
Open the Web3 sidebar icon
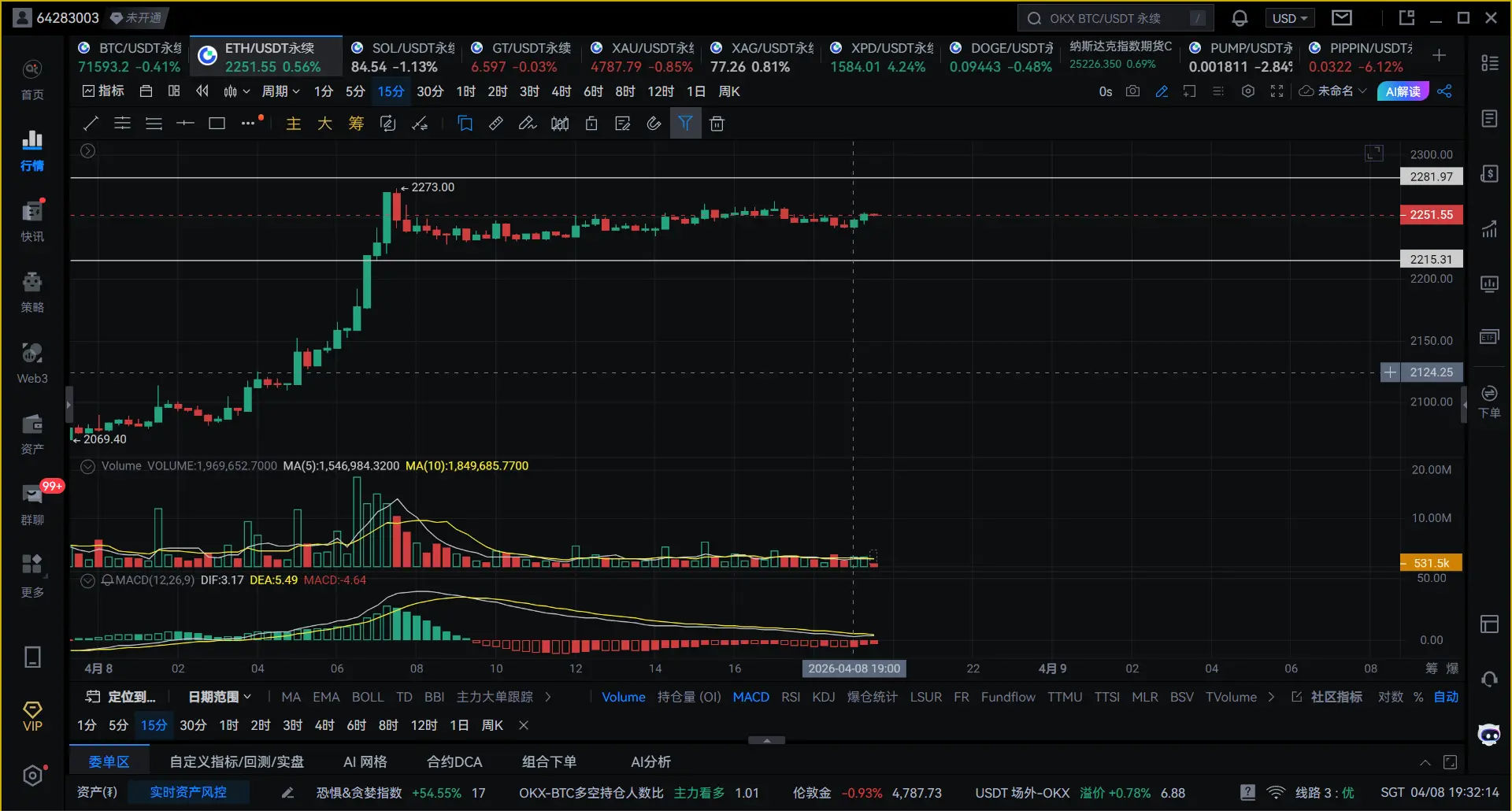pyautogui.click(x=32, y=363)
